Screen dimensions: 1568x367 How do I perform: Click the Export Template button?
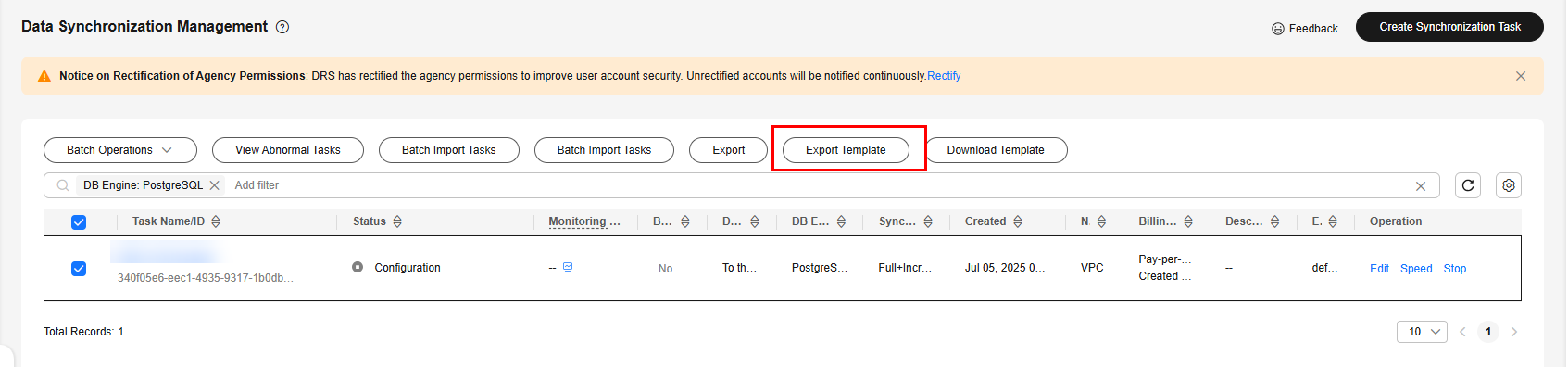(846, 150)
